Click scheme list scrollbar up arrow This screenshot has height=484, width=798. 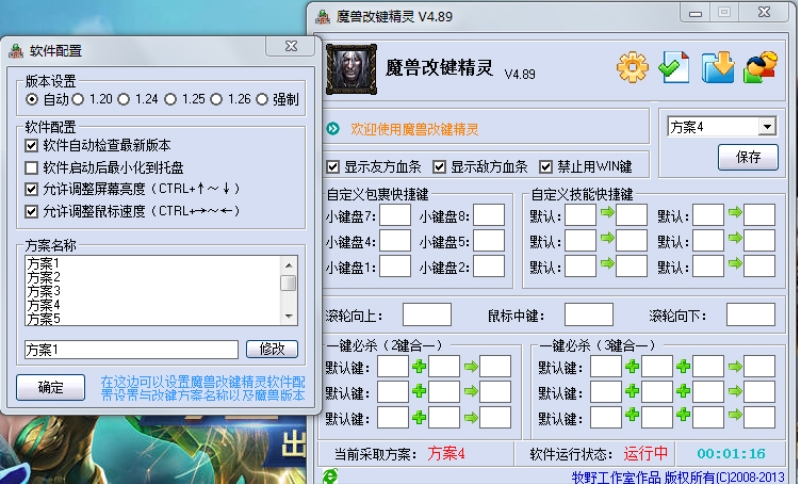pos(289,265)
